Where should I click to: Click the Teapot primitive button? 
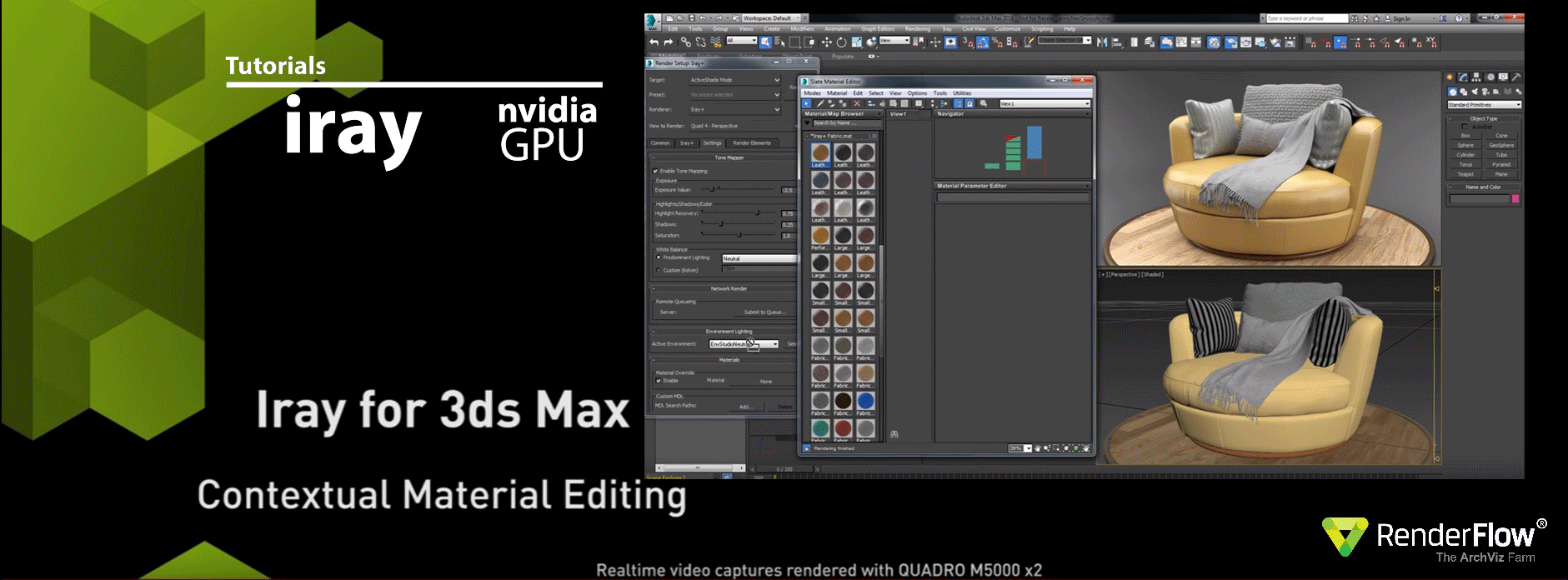[1465, 174]
